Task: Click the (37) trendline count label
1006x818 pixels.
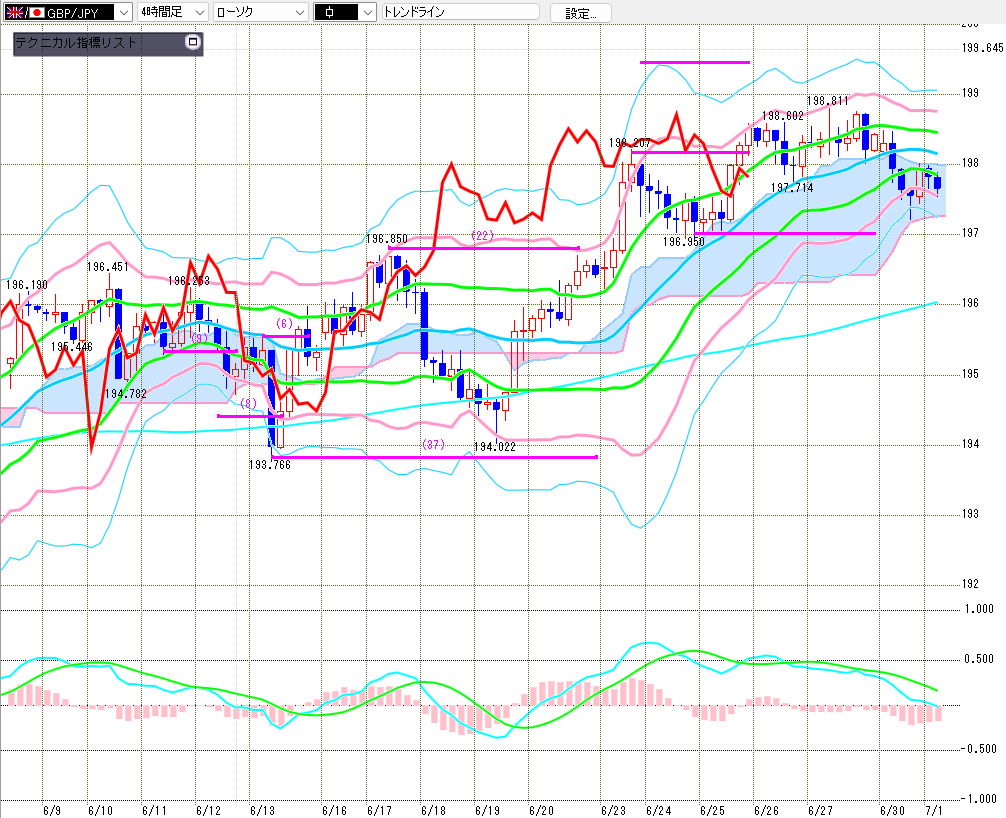Action: (433, 444)
